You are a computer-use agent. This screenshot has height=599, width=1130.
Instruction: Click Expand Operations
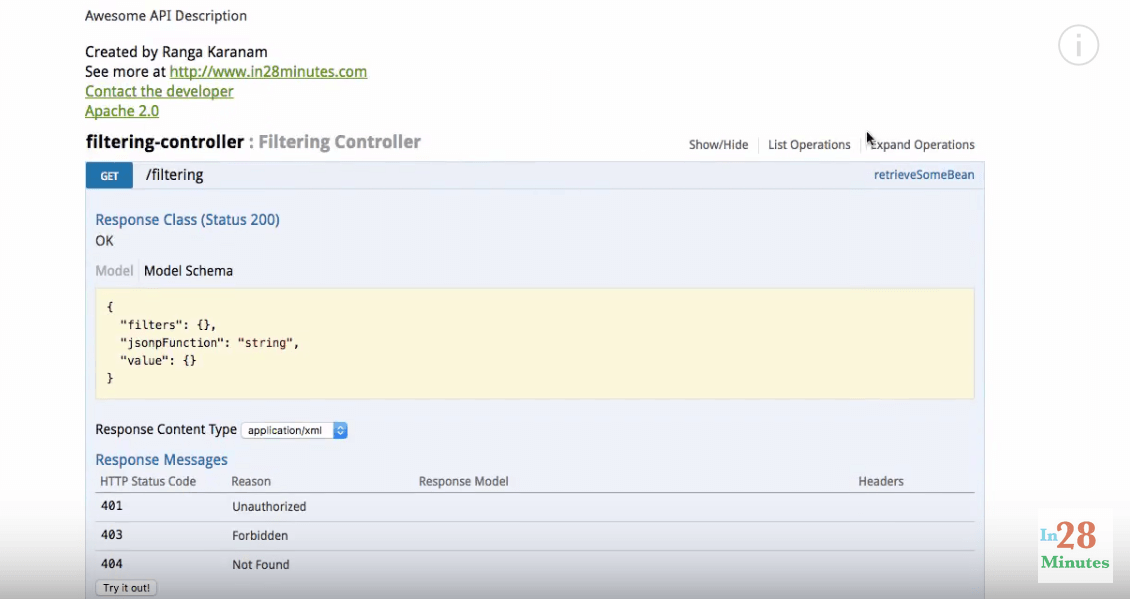922,145
